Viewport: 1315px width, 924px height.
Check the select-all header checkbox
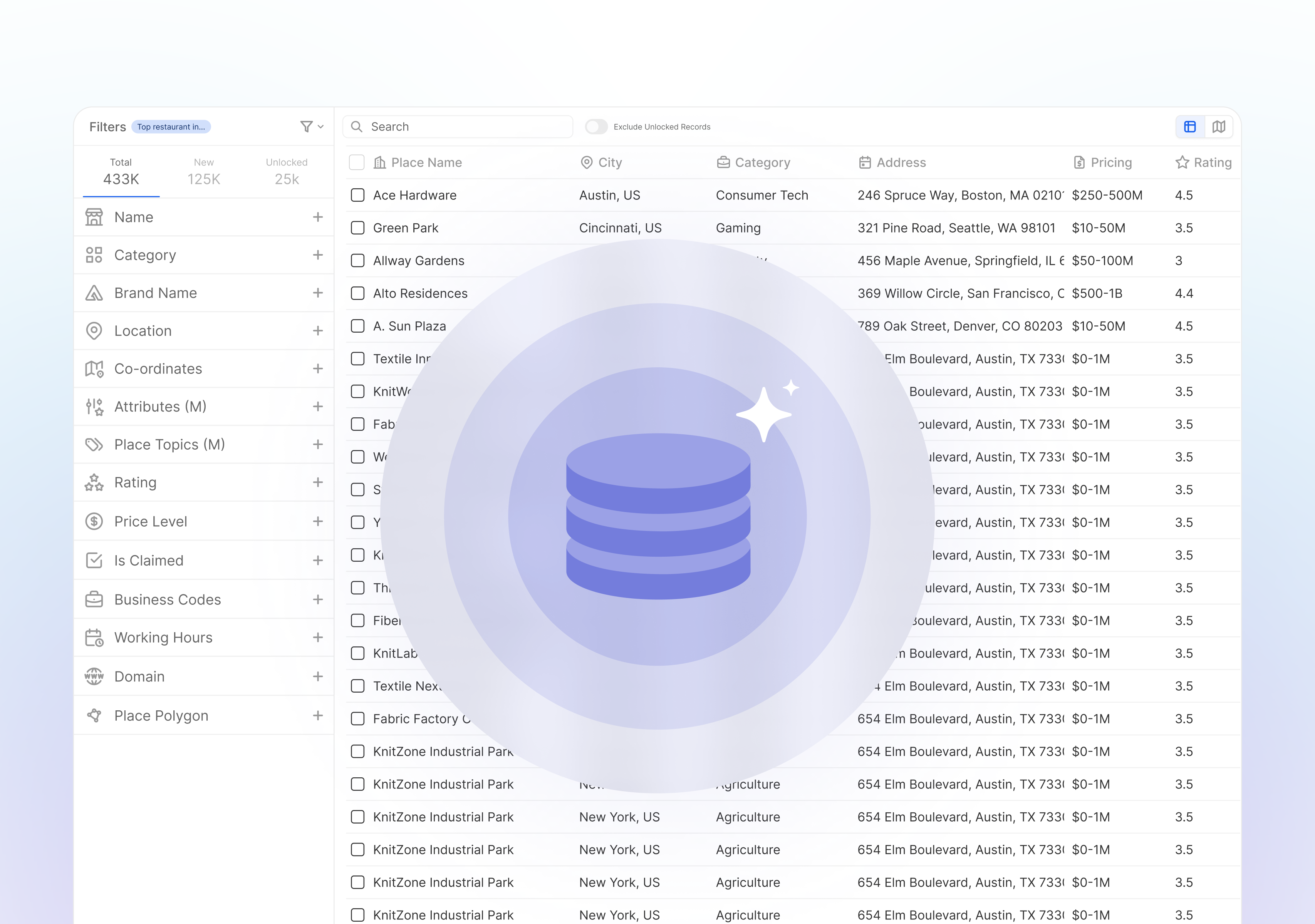pos(357,162)
